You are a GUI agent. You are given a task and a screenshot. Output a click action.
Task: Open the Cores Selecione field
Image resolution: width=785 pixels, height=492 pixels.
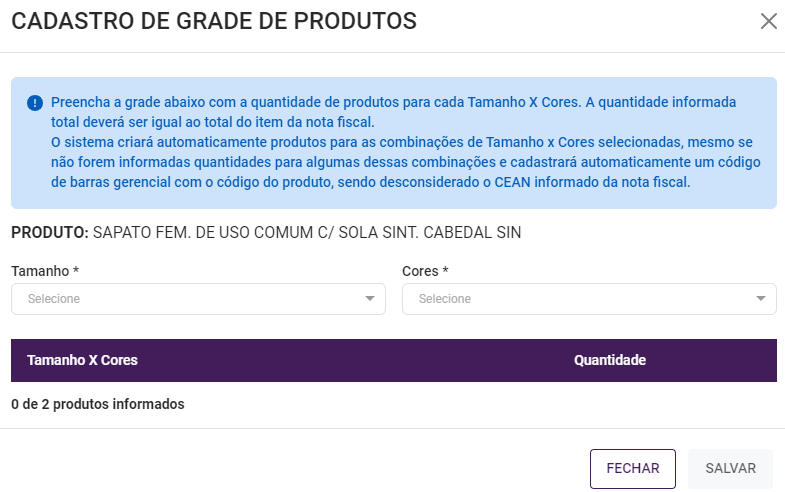tap(580, 298)
